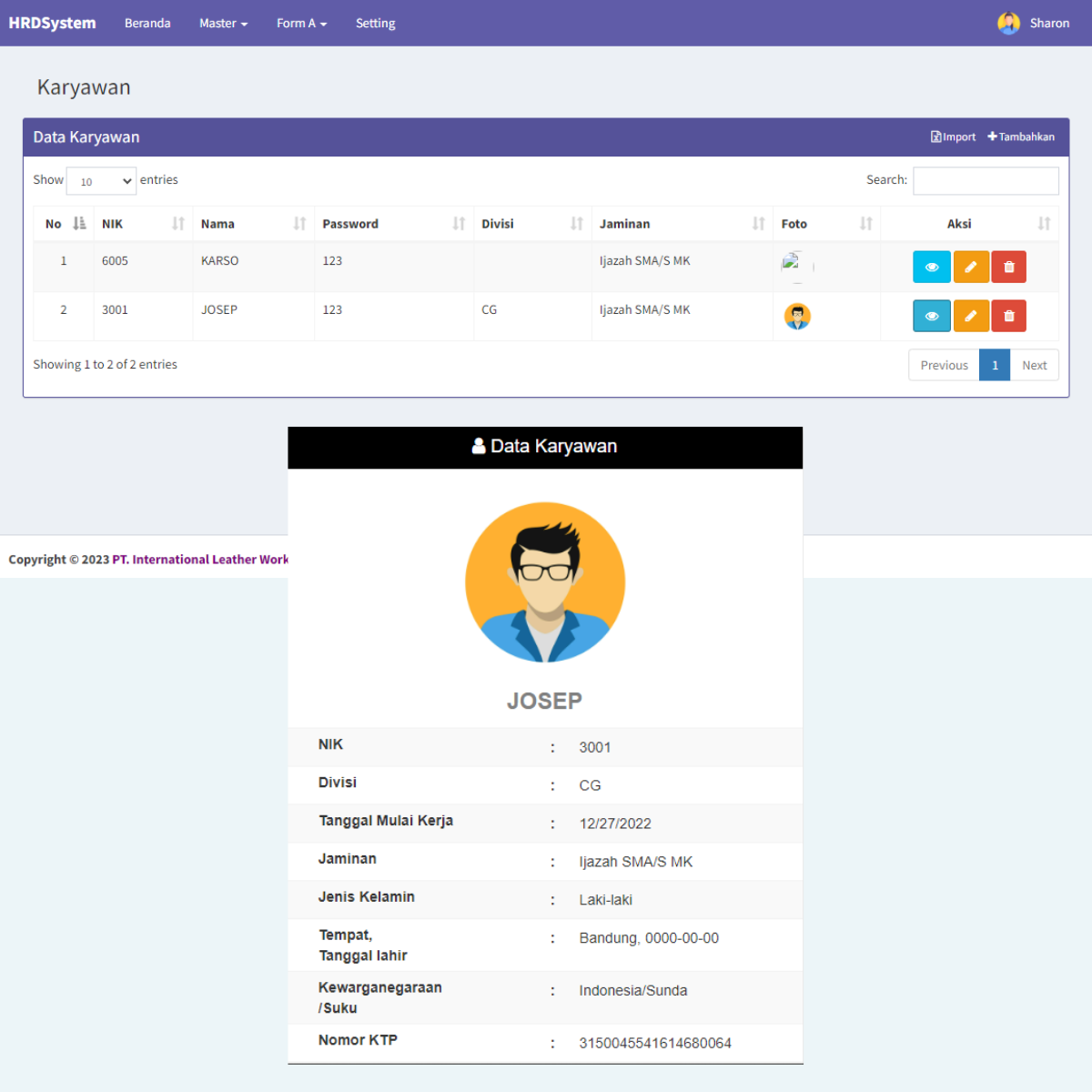
Task: Sort table by Password column
Action: pos(393,224)
